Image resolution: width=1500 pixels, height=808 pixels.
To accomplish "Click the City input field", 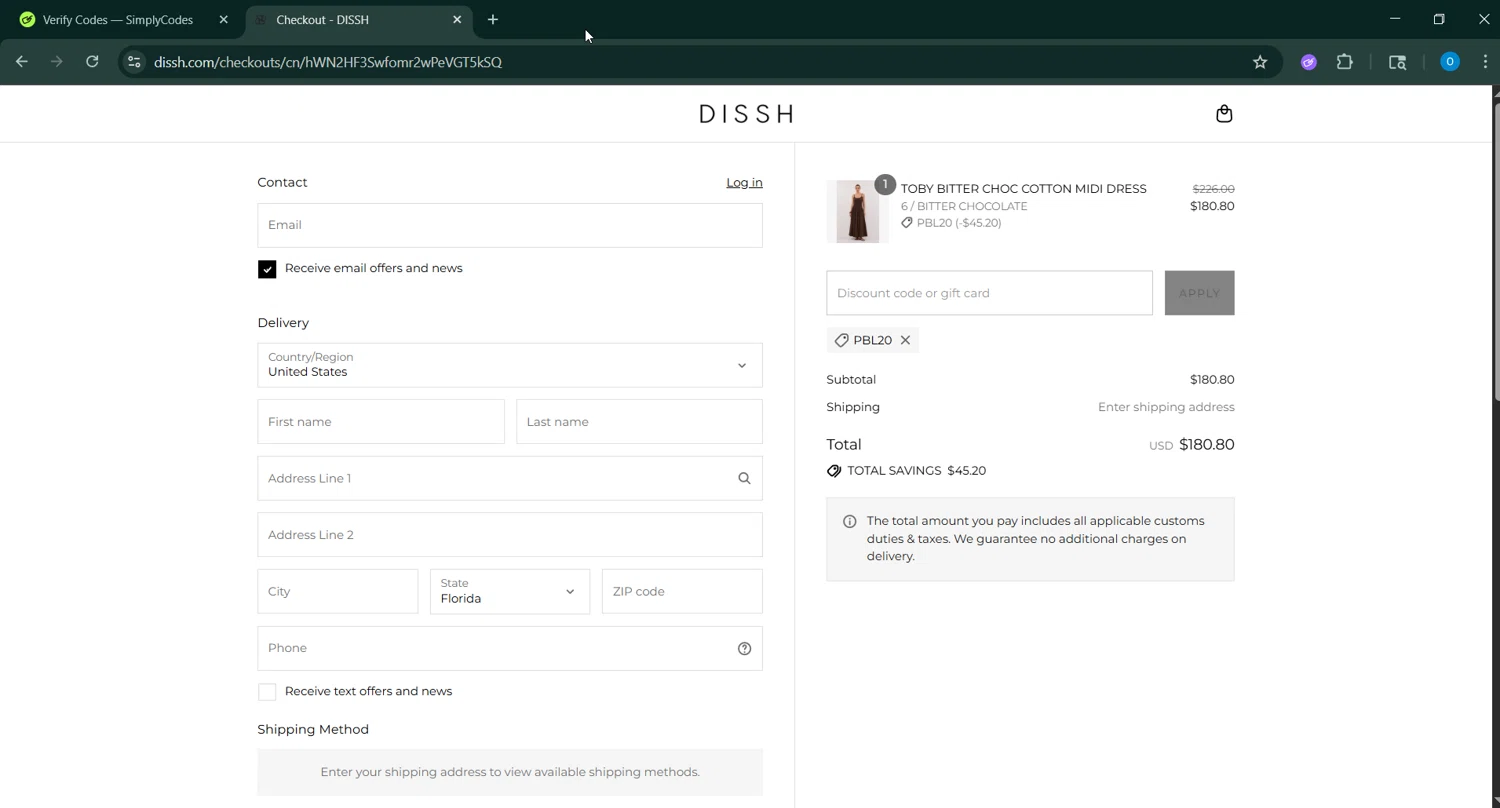I will pyautogui.click(x=338, y=591).
